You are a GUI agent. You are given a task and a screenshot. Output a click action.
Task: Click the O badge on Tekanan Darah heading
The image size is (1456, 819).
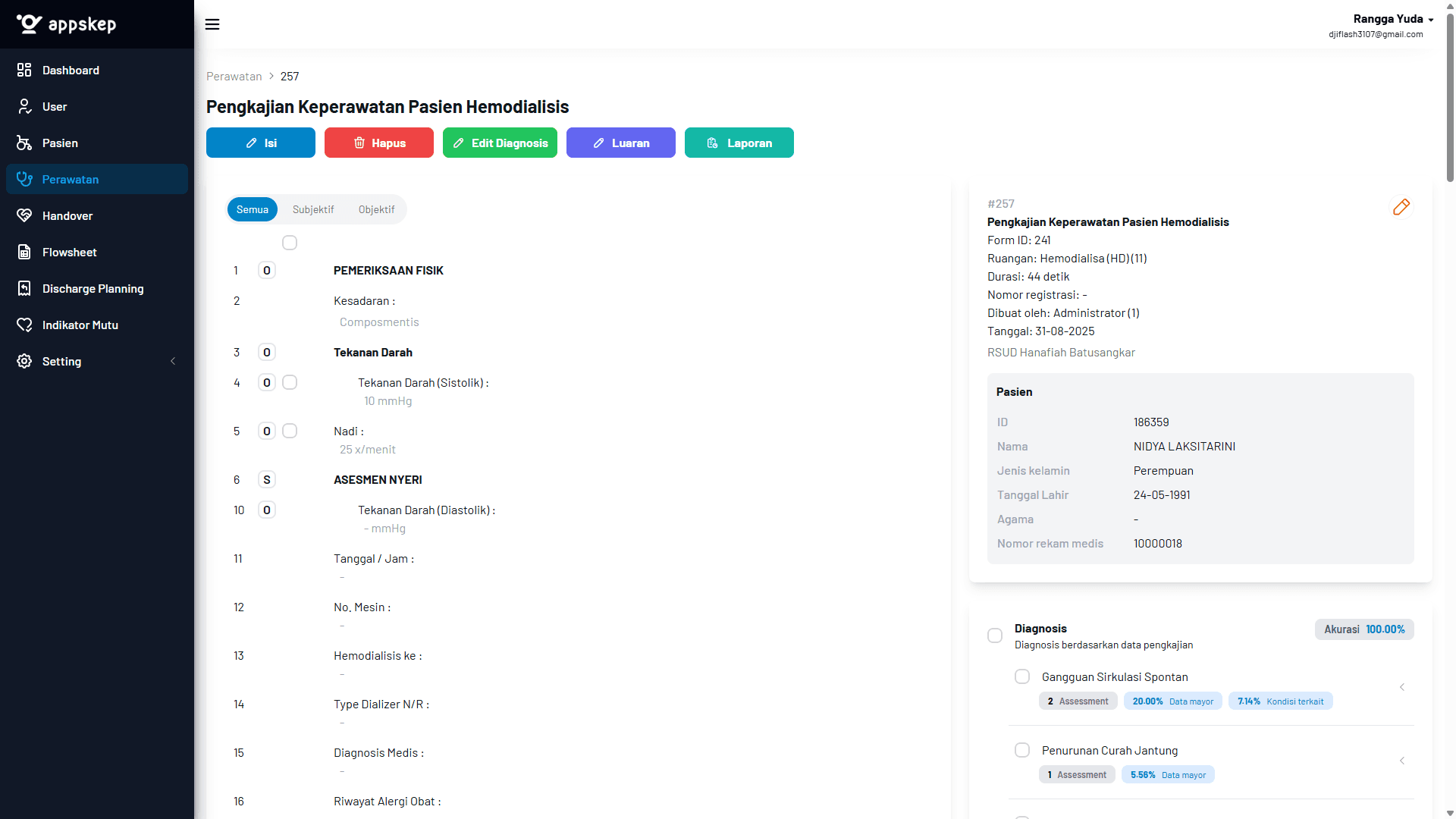tap(267, 353)
